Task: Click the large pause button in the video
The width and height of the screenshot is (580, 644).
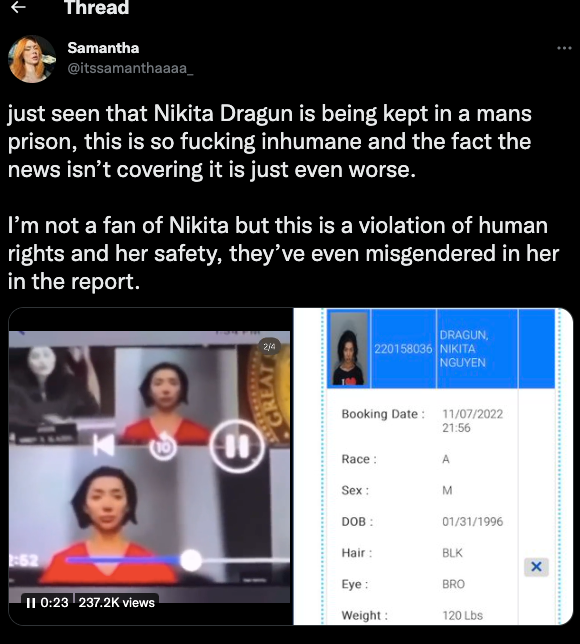Action: [x=237, y=446]
